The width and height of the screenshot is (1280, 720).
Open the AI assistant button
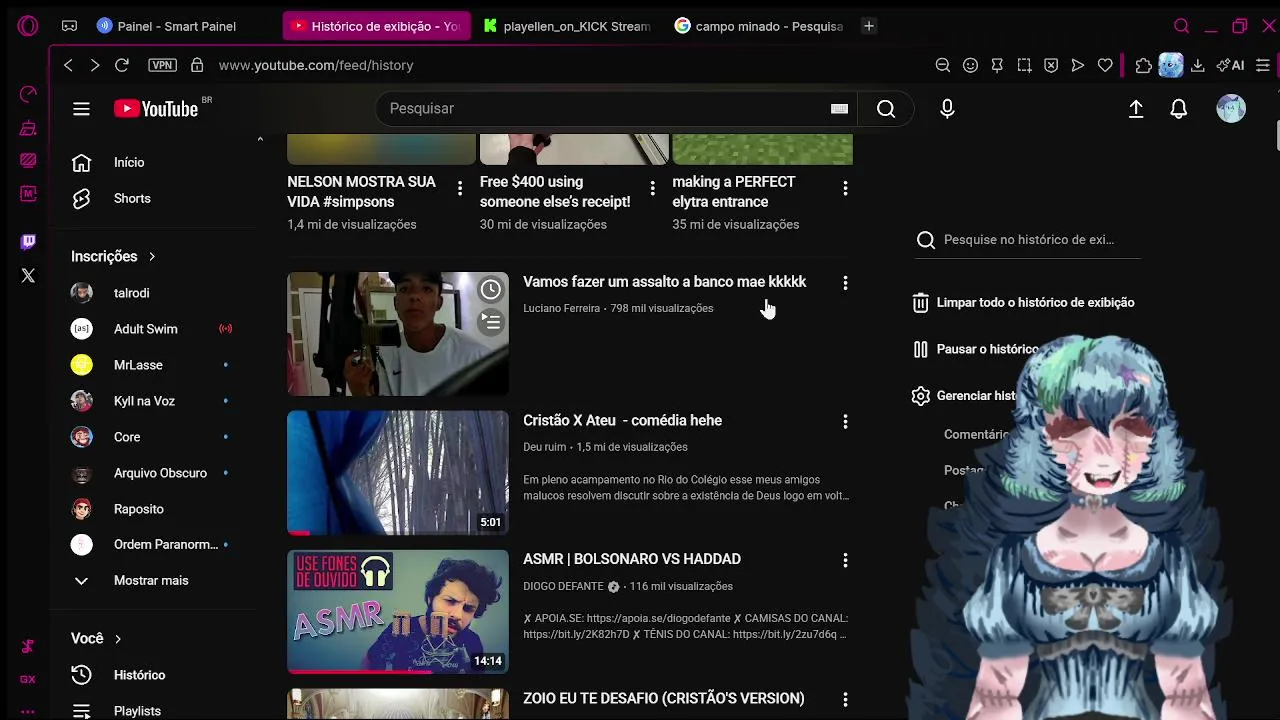[1230, 65]
